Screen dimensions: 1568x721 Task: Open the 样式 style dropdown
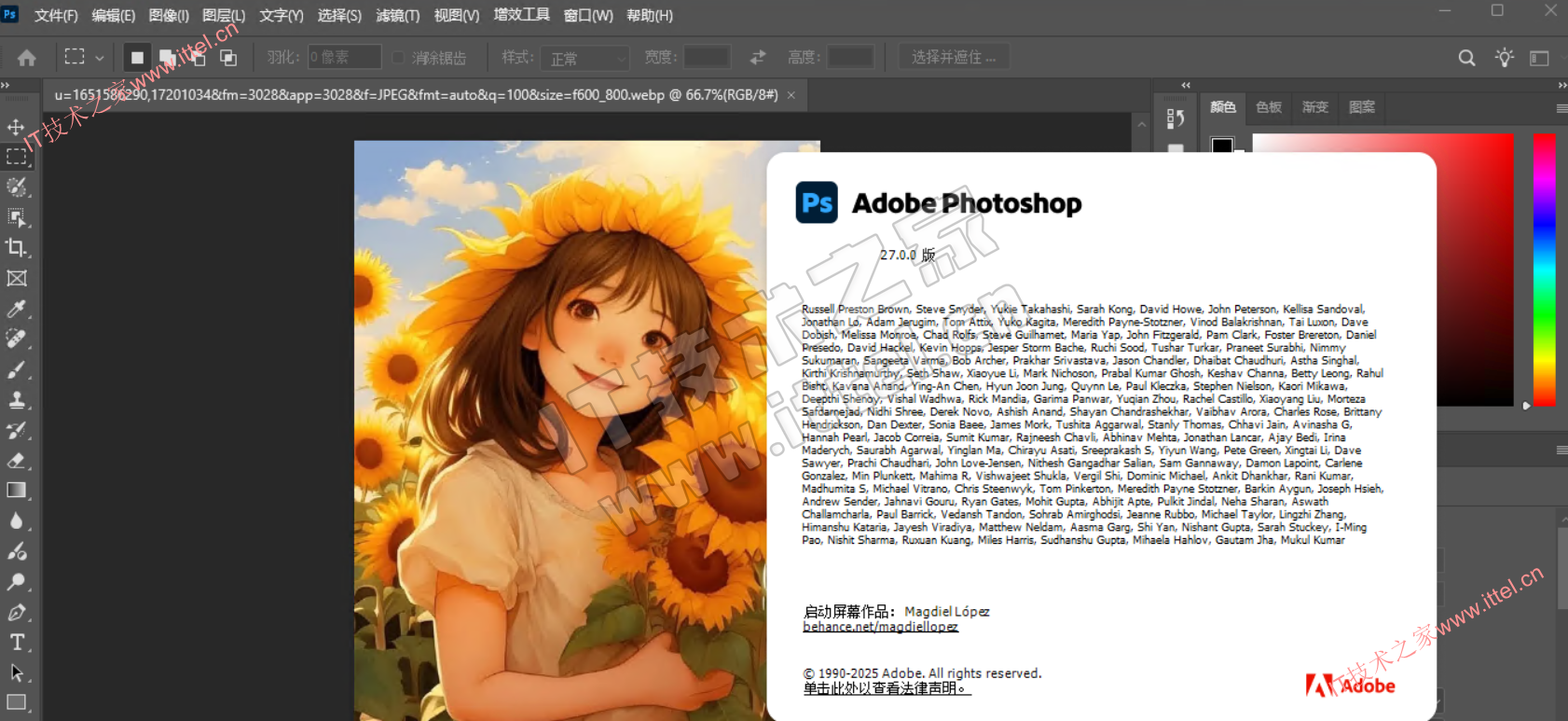(x=586, y=58)
